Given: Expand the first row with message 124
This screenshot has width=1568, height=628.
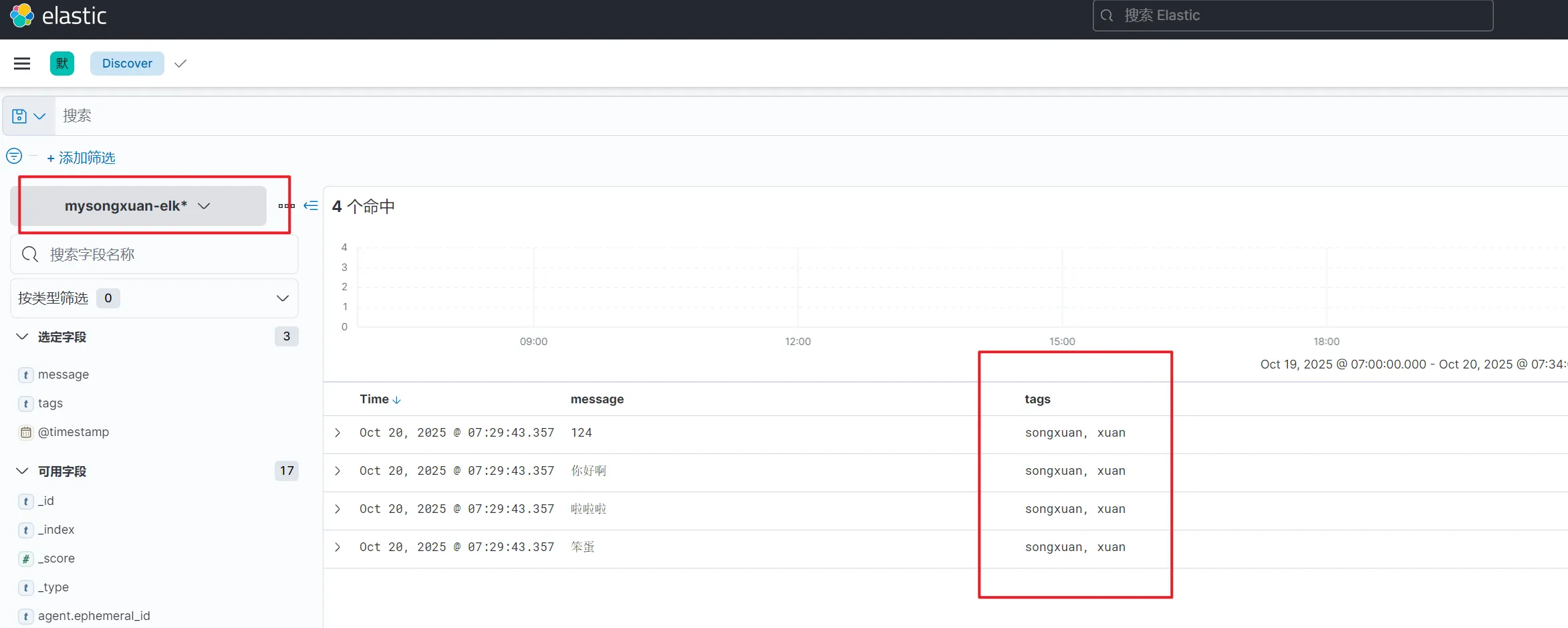Looking at the screenshot, I should [338, 433].
